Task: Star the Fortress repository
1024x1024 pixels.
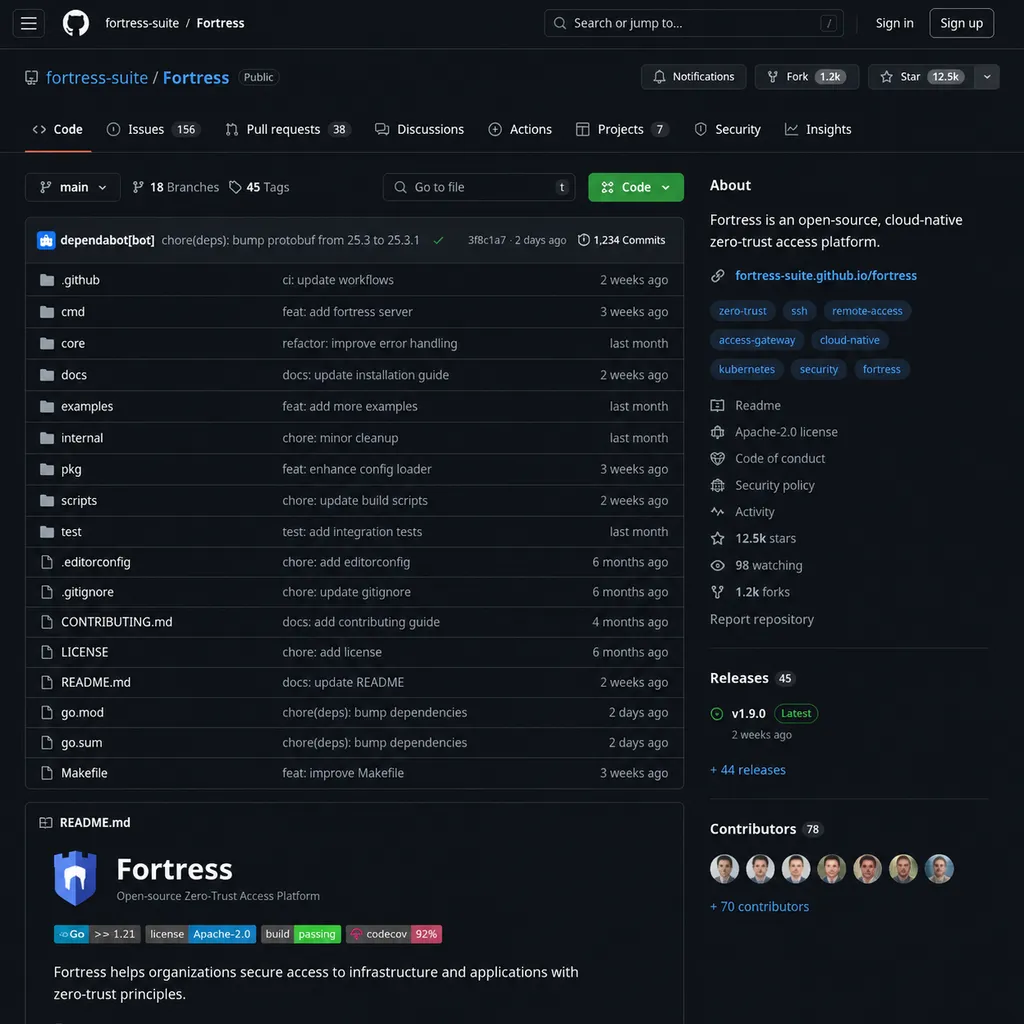Action: (x=921, y=77)
